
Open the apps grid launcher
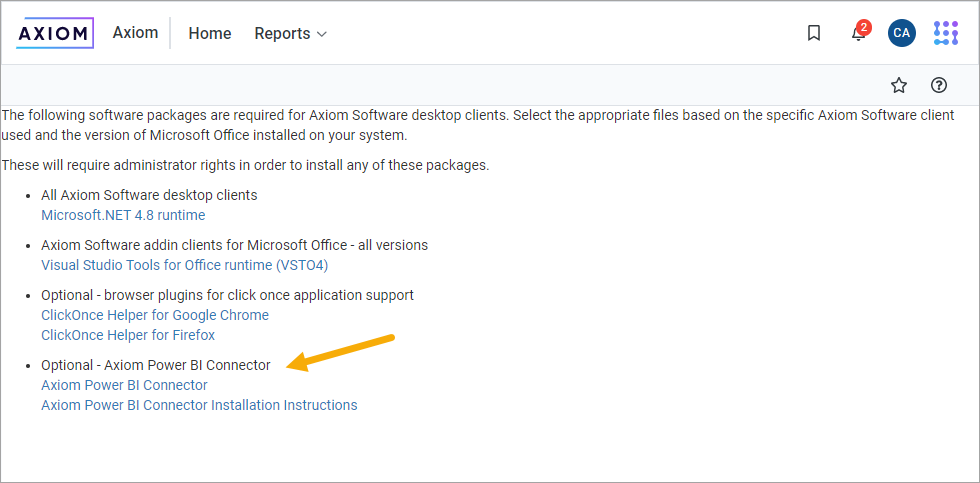tap(945, 33)
